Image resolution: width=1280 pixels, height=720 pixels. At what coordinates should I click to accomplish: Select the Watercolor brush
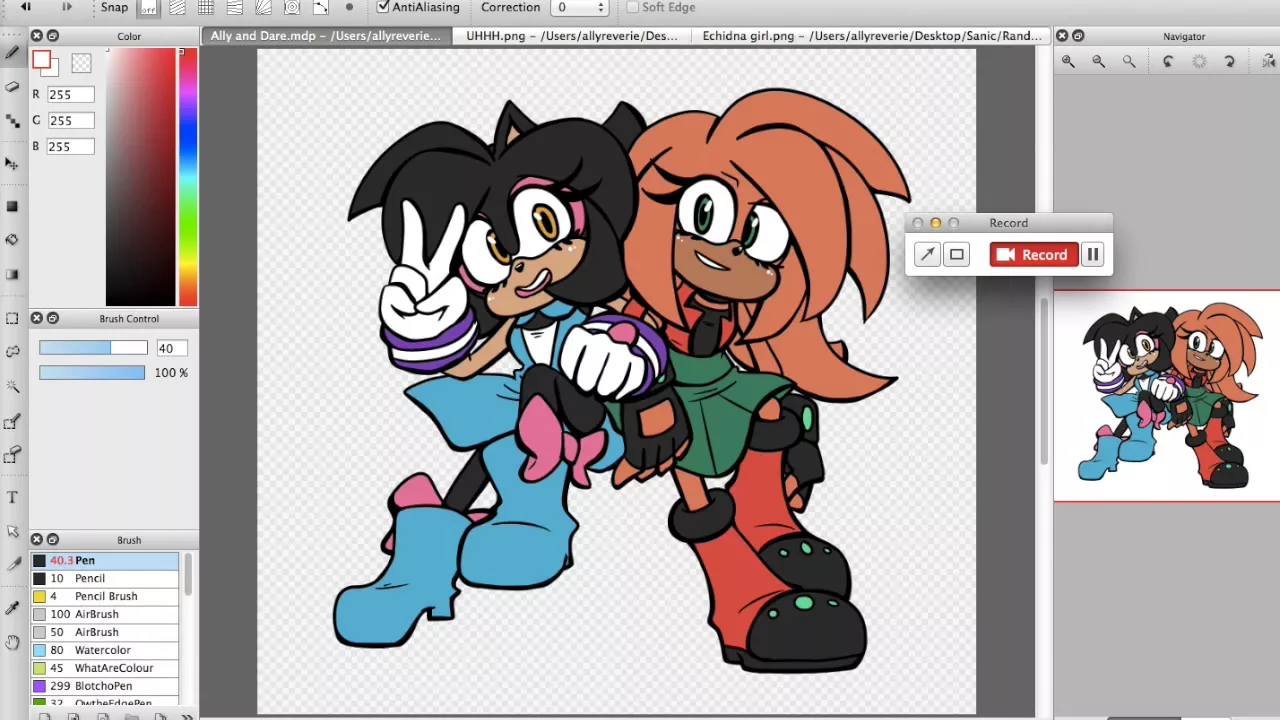tap(104, 651)
